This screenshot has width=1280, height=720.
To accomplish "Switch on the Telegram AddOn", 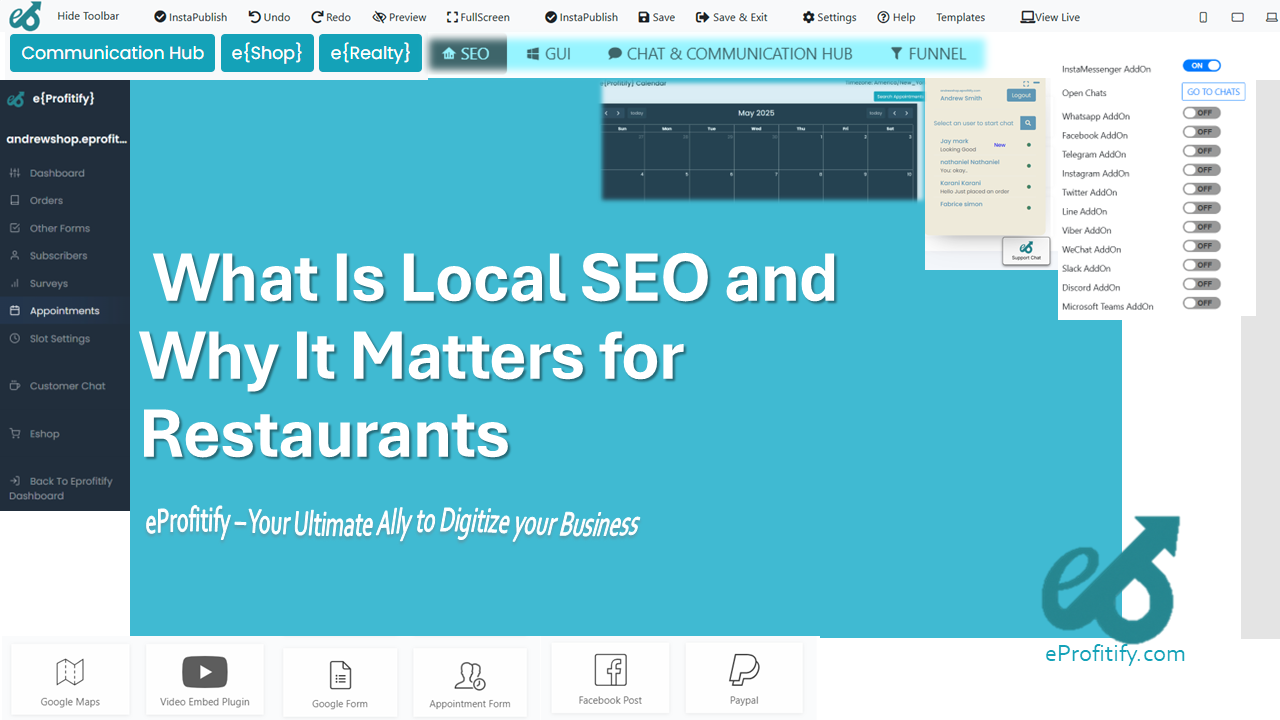I will pyautogui.click(x=1201, y=151).
